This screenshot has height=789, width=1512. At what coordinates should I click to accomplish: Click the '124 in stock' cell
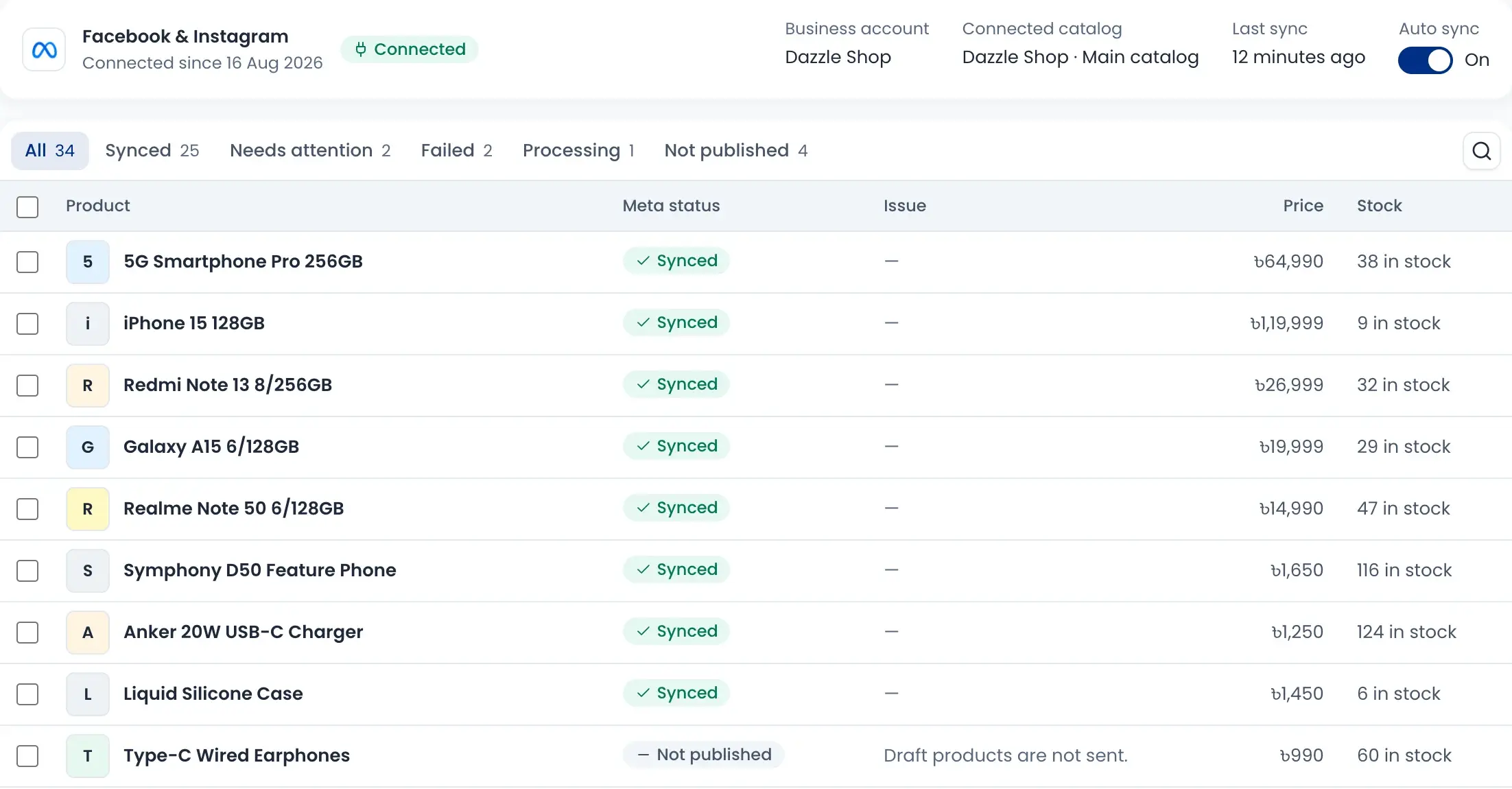pyautogui.click(x=1406, y=632)
